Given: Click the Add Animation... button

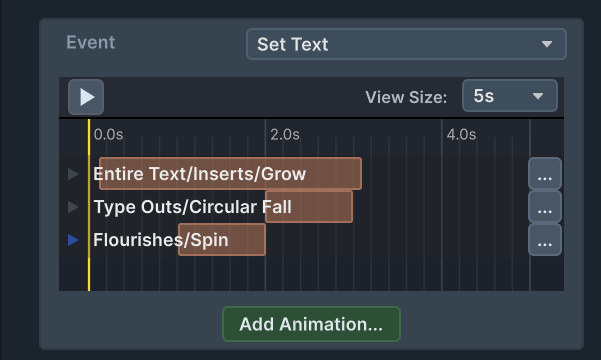Looking at the screenshot, I should point(311,324).
